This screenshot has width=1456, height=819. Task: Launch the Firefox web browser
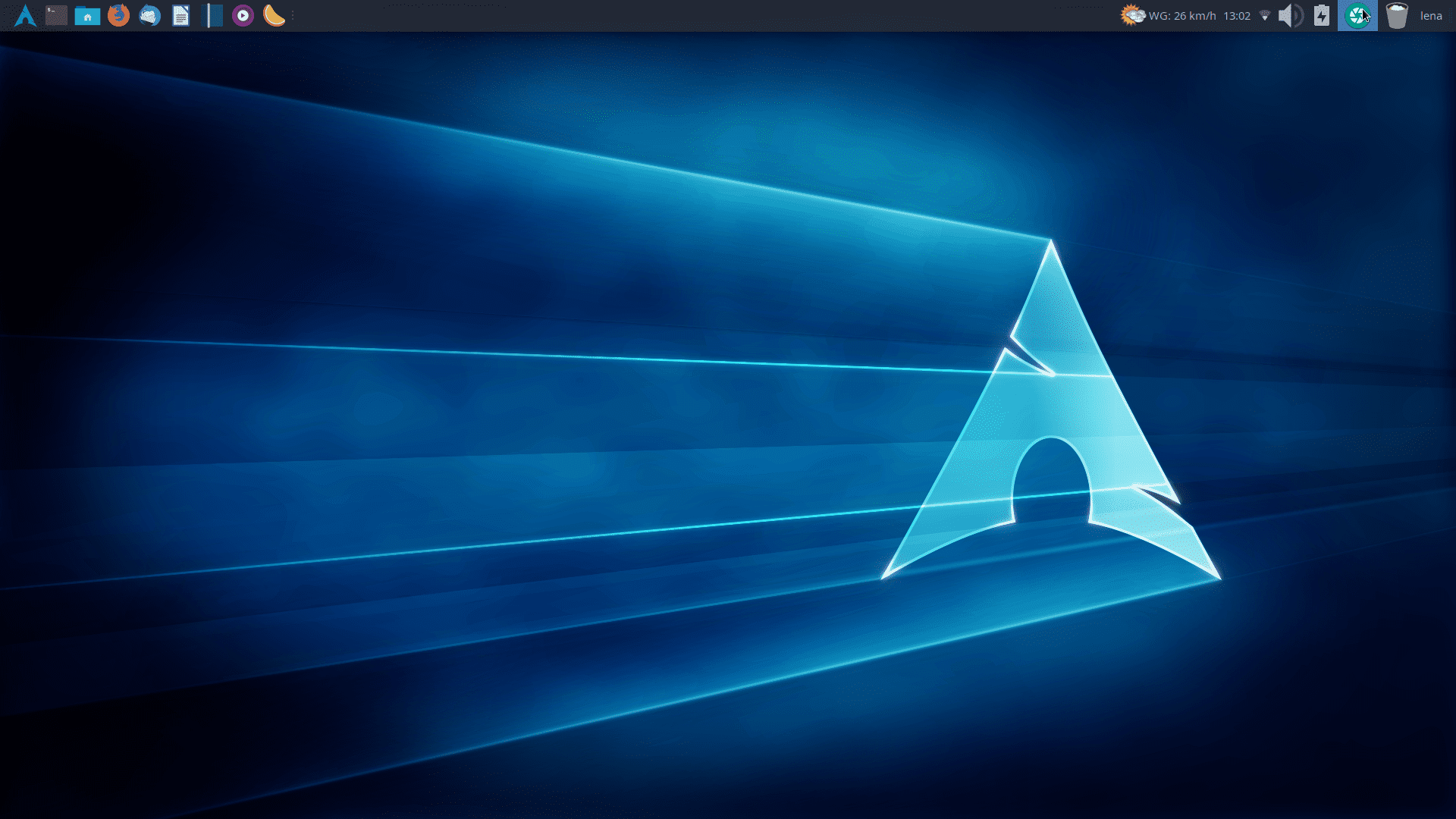click(x=118, y=15)
